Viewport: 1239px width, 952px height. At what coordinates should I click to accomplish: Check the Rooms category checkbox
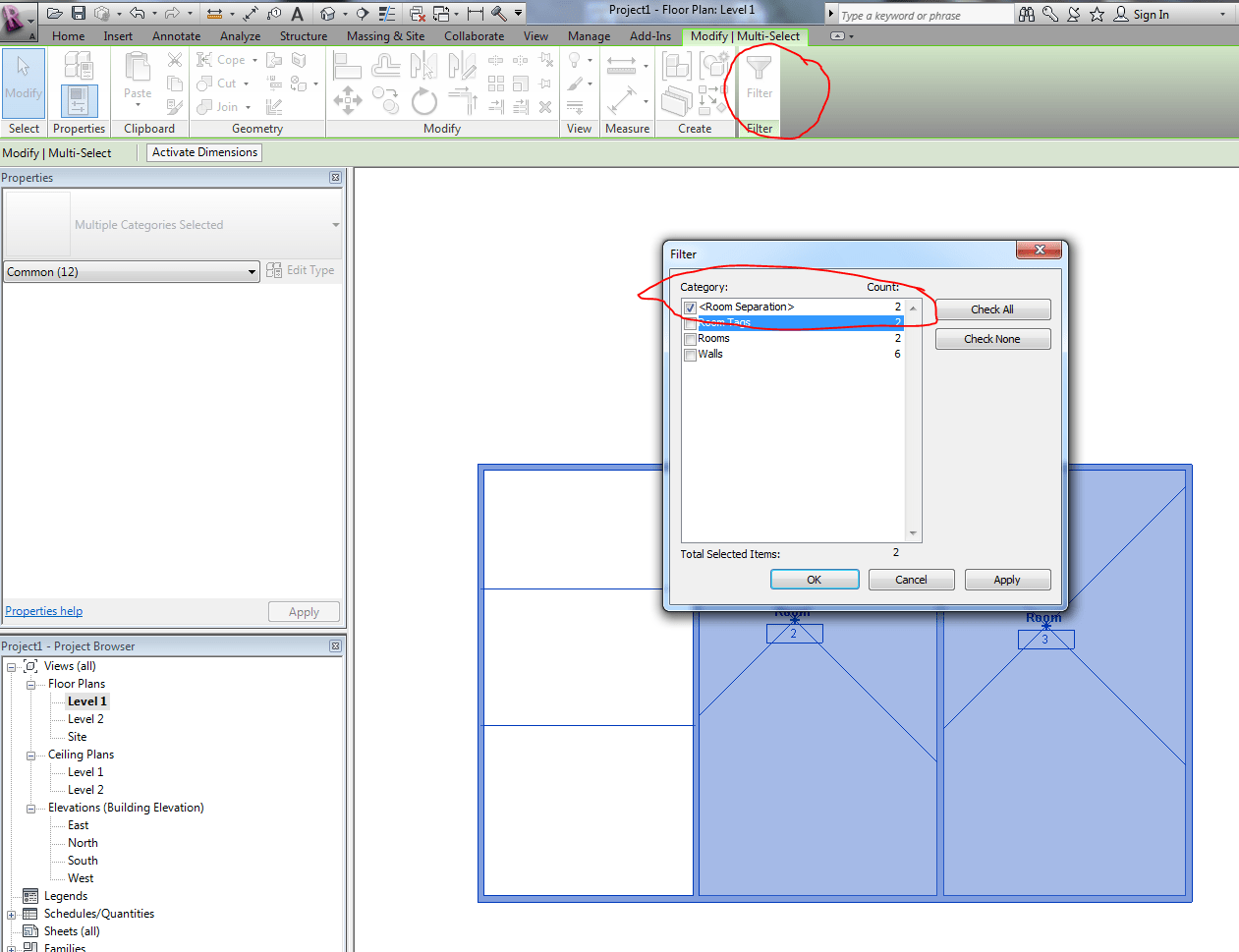point(690,339)
